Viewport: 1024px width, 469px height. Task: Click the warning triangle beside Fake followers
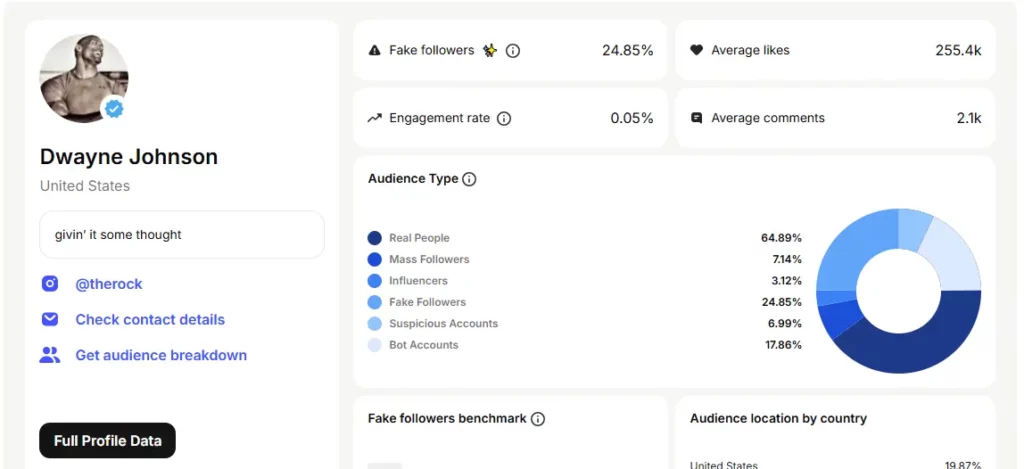click(374, 50)
